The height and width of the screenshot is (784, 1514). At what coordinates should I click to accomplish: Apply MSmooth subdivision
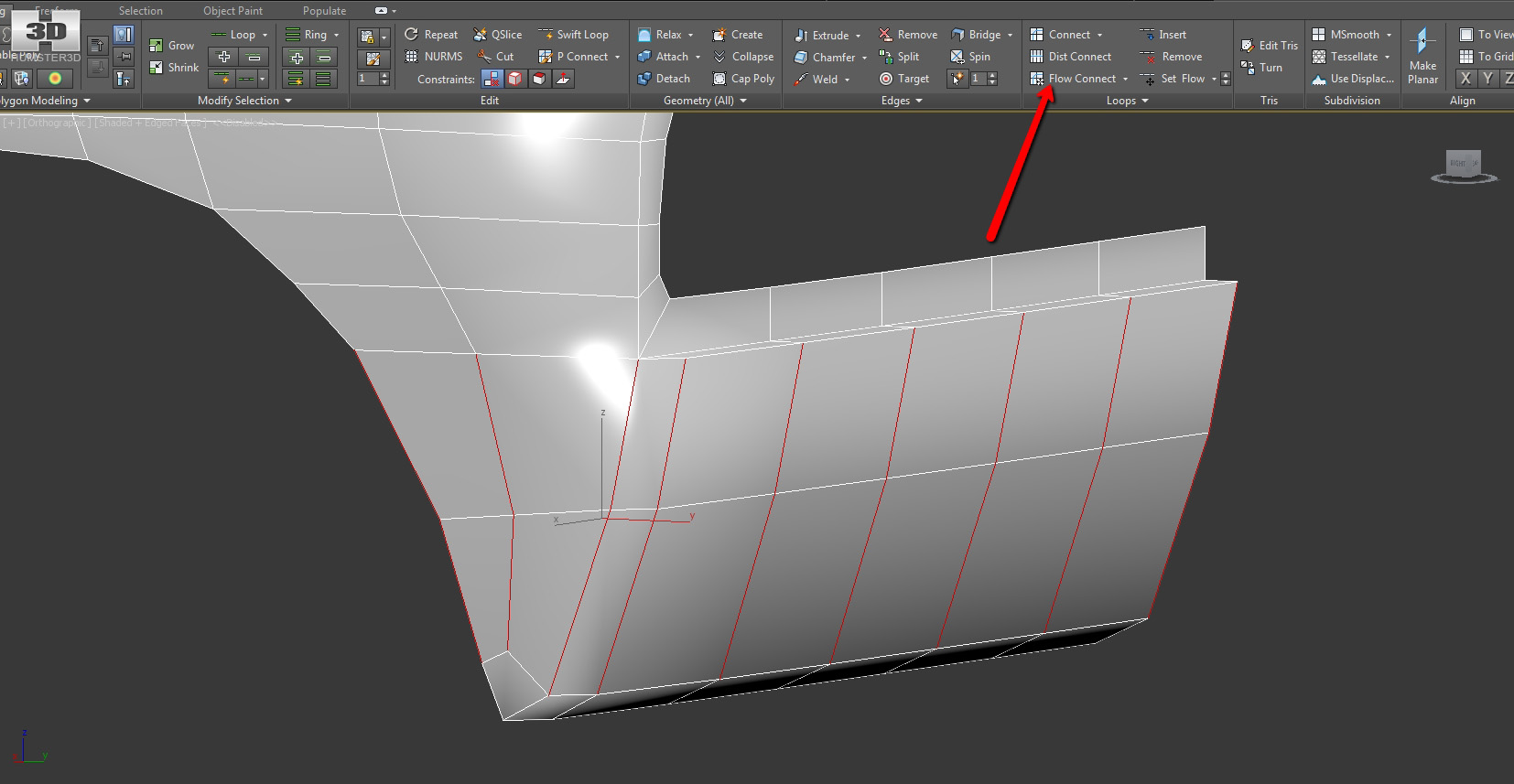point(1346,35)
